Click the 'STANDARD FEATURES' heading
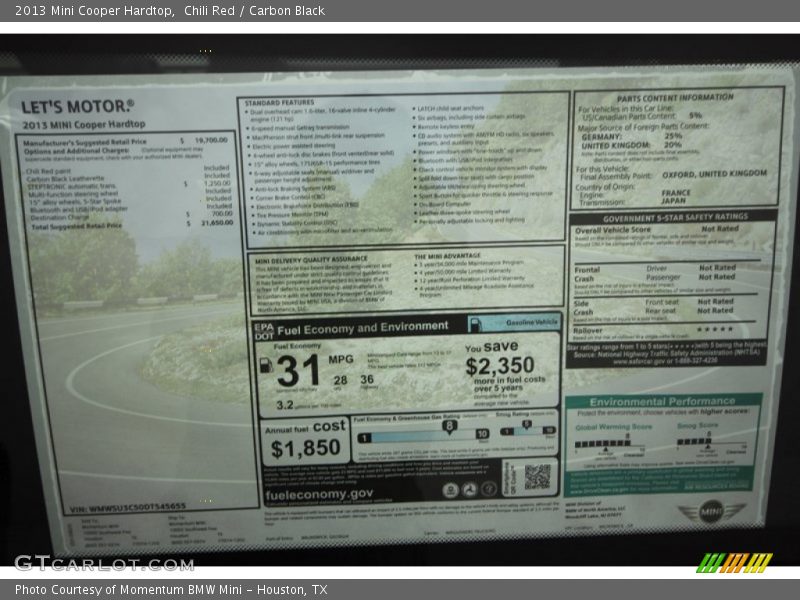This screenshot has width=800, height=600. [x=279, y=103]
